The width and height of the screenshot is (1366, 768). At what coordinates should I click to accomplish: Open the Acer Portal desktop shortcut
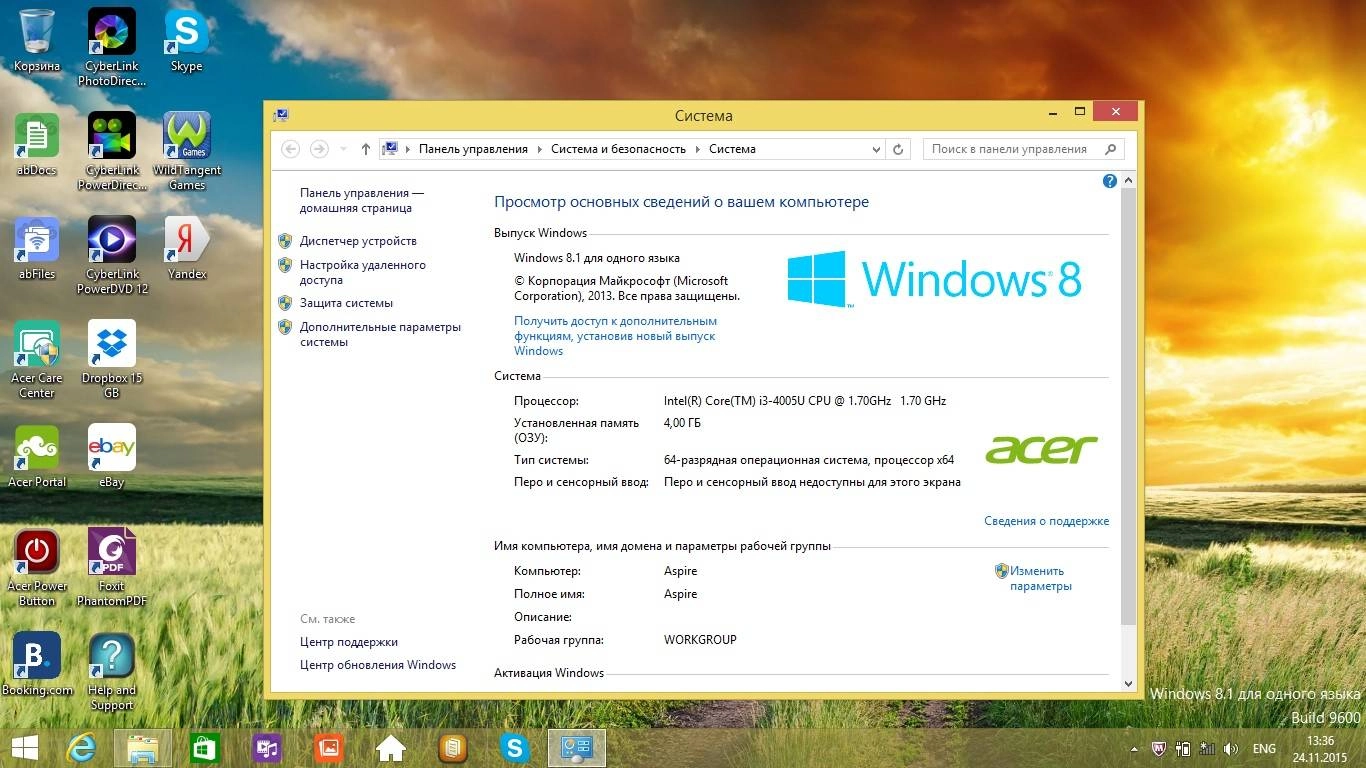(x=37, y=456)
